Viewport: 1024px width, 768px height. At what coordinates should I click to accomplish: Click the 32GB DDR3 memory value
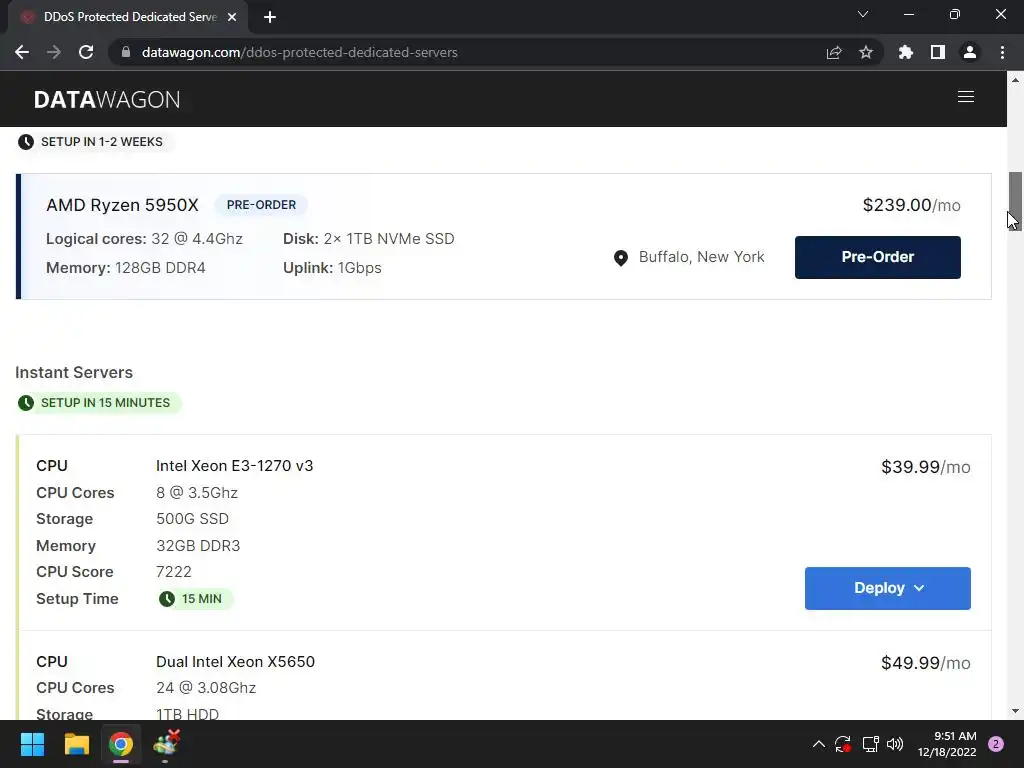198,546
